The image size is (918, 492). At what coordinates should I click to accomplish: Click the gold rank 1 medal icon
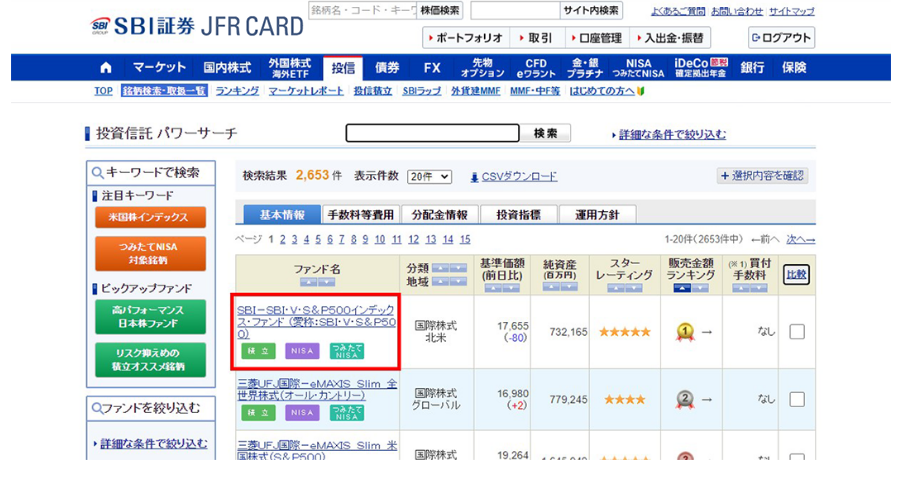[x=684, y=332]
